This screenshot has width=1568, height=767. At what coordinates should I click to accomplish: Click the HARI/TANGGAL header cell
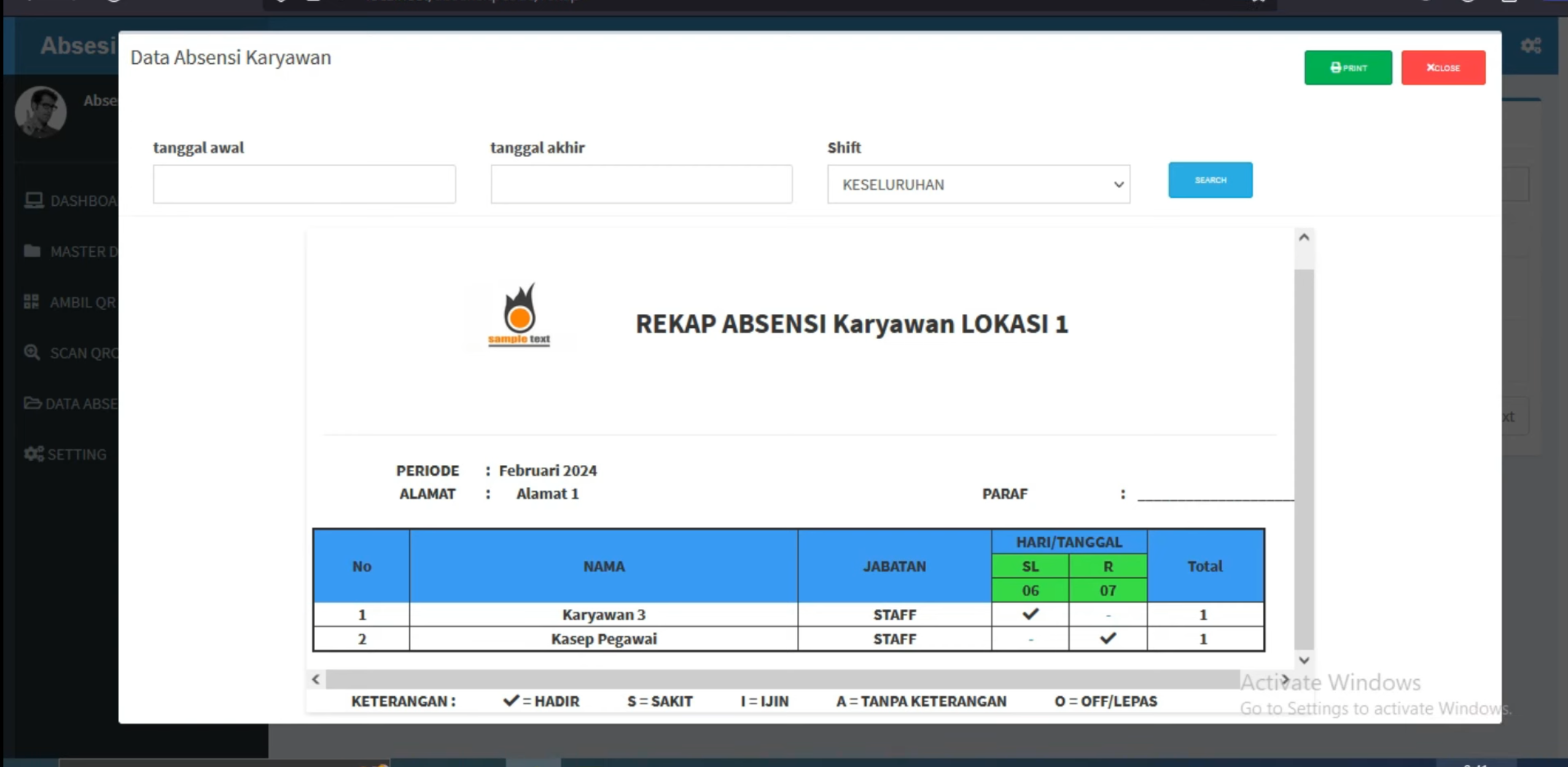pos(1069,542)
